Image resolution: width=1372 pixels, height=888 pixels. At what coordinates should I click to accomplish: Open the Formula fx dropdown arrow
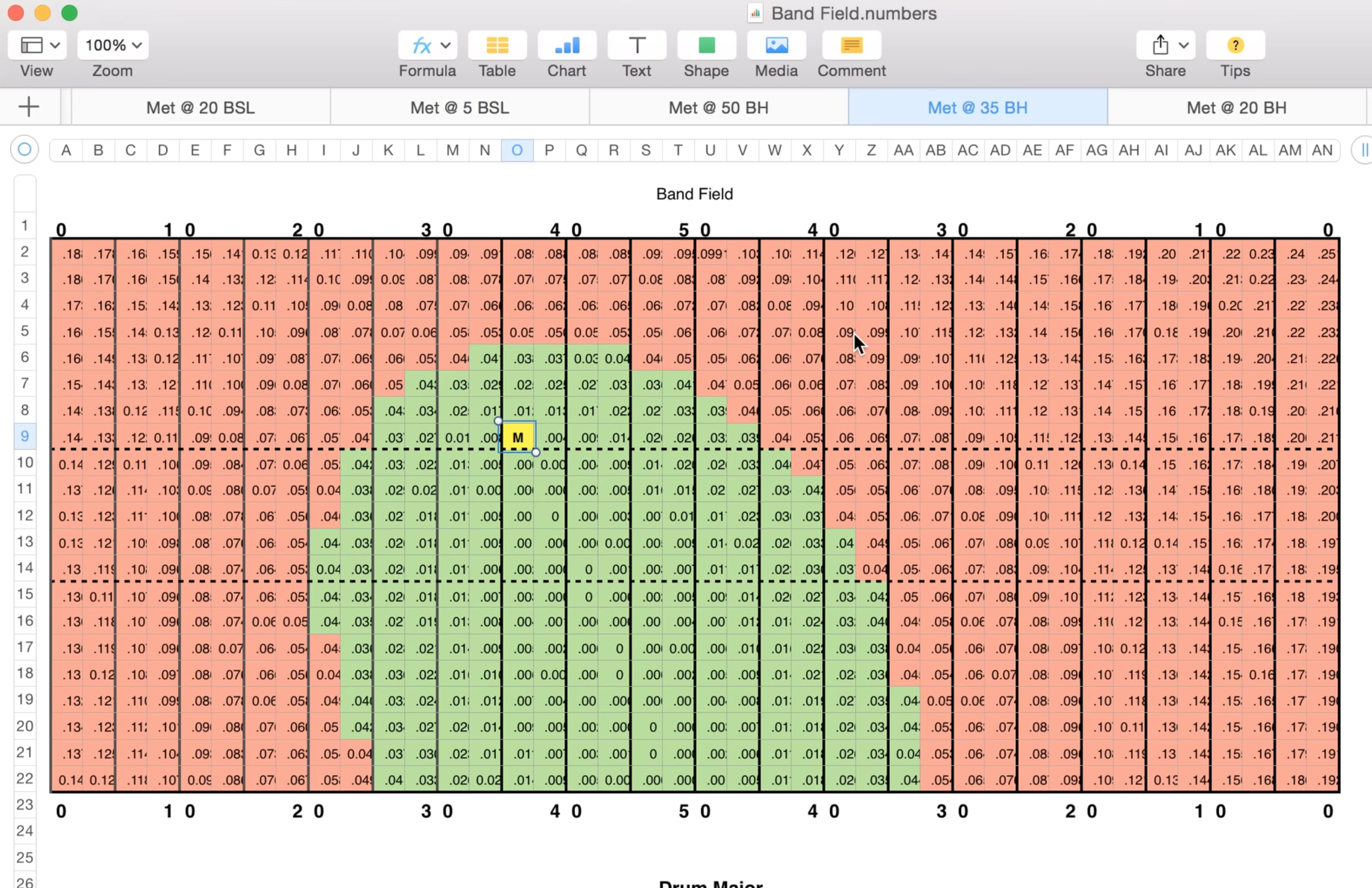point(445,46)
